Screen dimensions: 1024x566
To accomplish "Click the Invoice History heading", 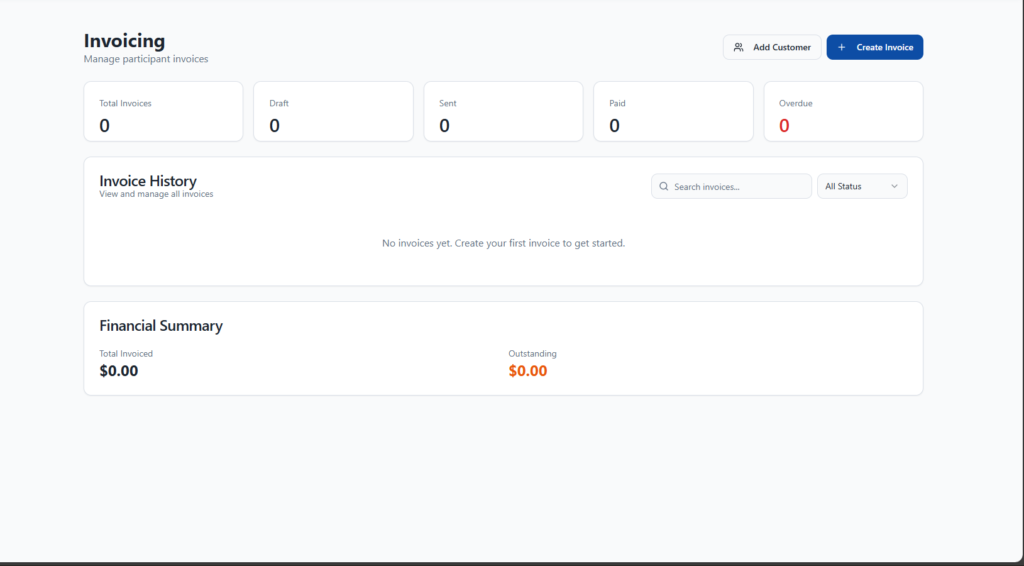I will [148, 181].
